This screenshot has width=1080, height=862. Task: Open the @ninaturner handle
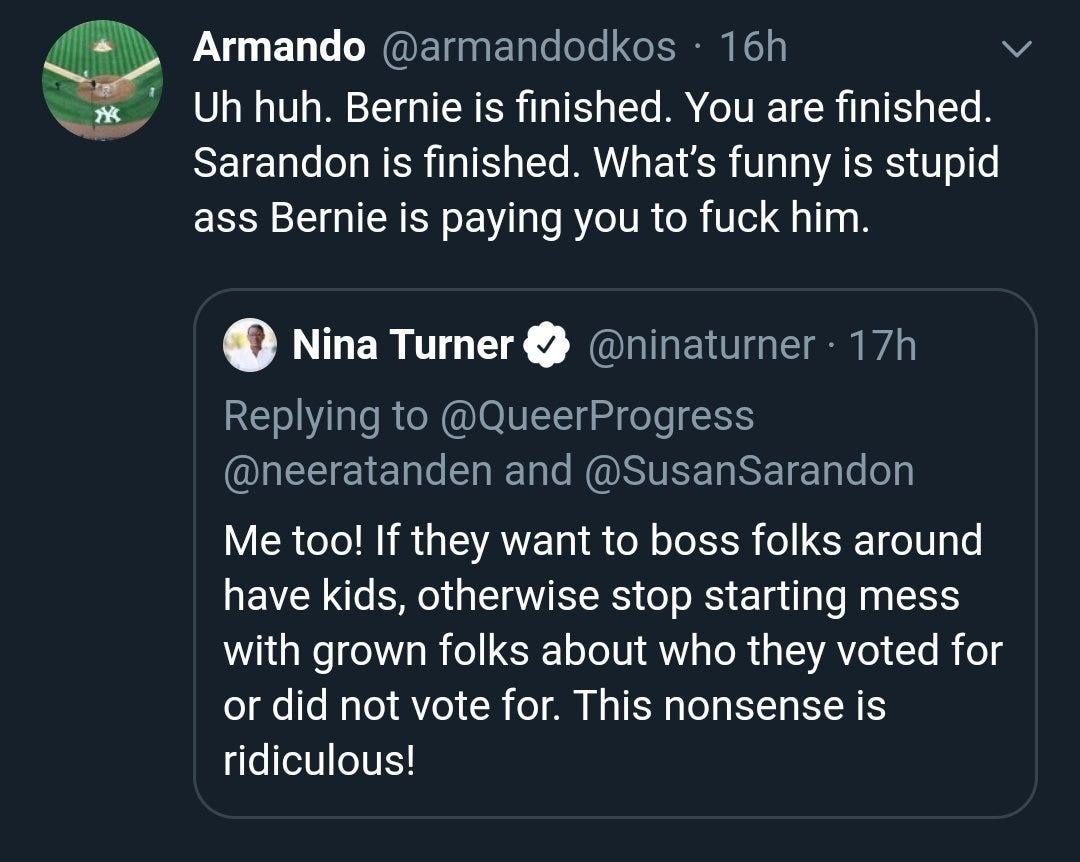701,345
